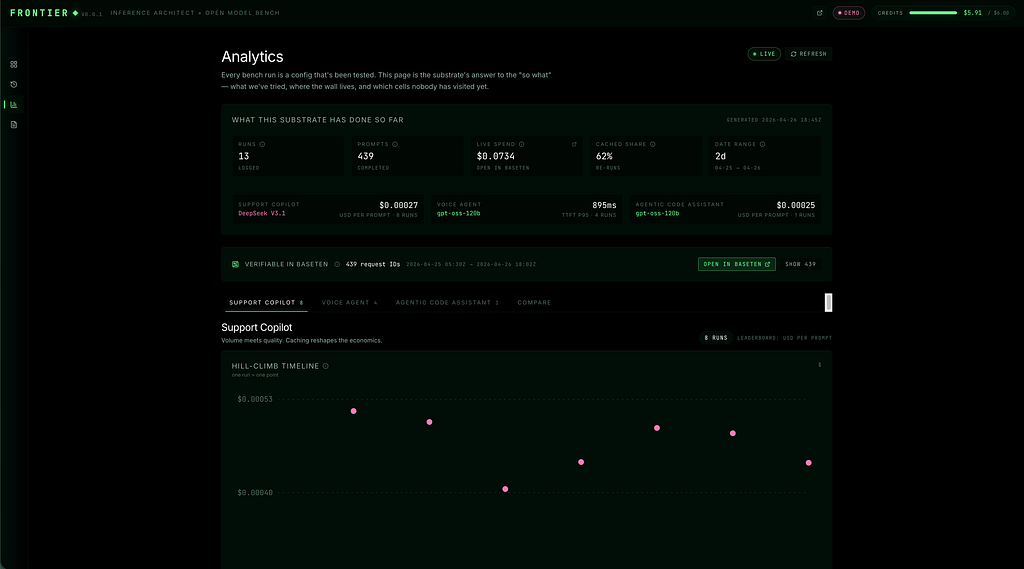Click the info icon next to LIVE SPEND
Screen dimensions: 1024x569
522,144
